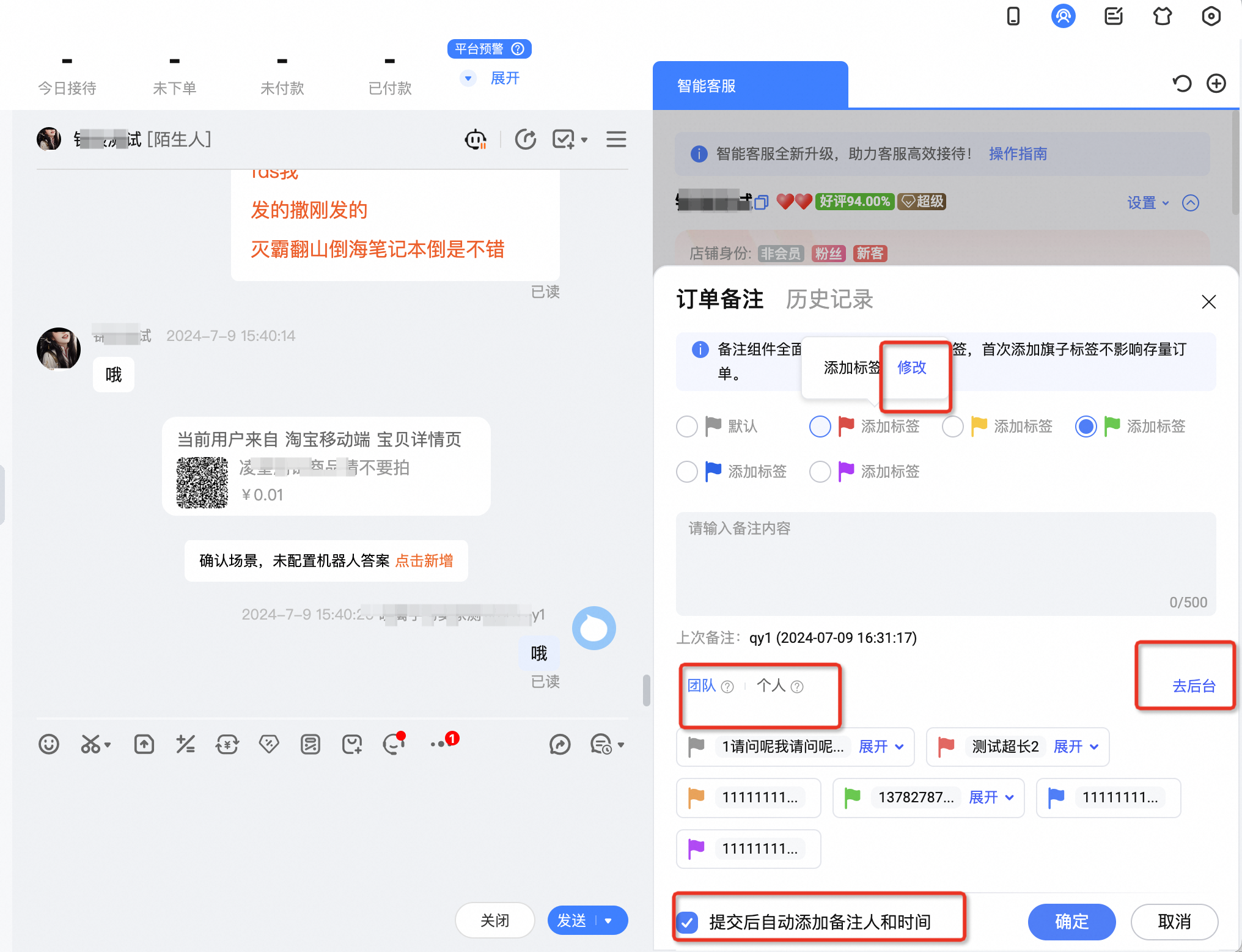Screen dimensions: 1242x952
Task: Click the forward share arrow icon
Action: click(560, 744)
